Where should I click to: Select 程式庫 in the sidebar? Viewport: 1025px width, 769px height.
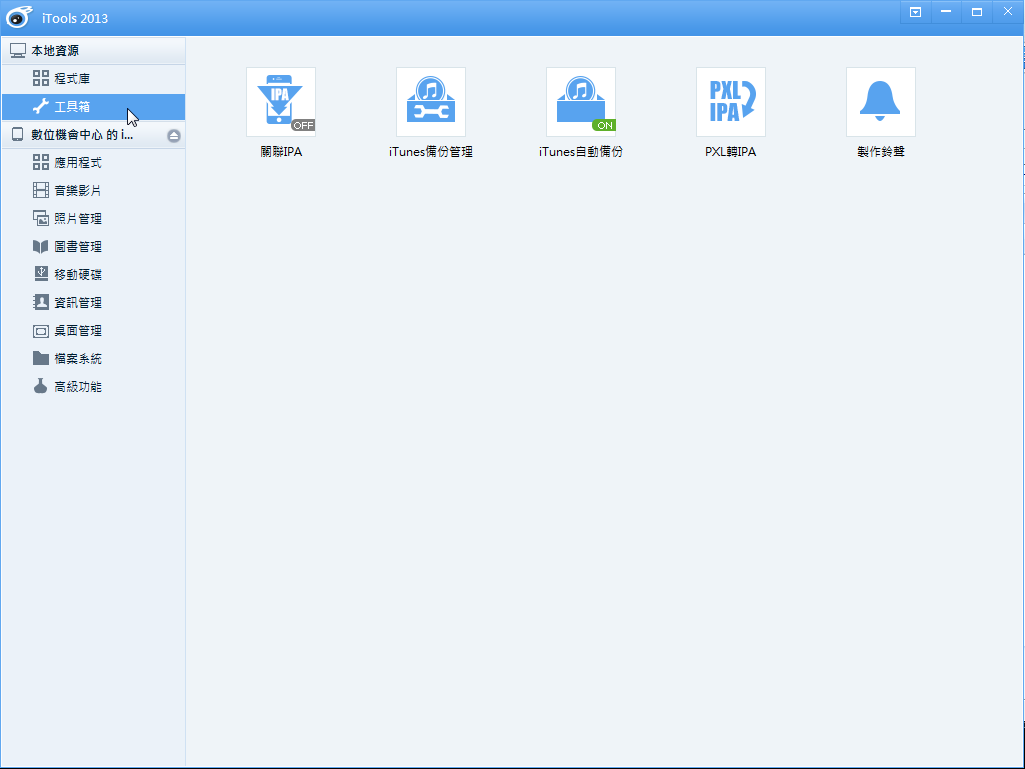tap(93, 78)
